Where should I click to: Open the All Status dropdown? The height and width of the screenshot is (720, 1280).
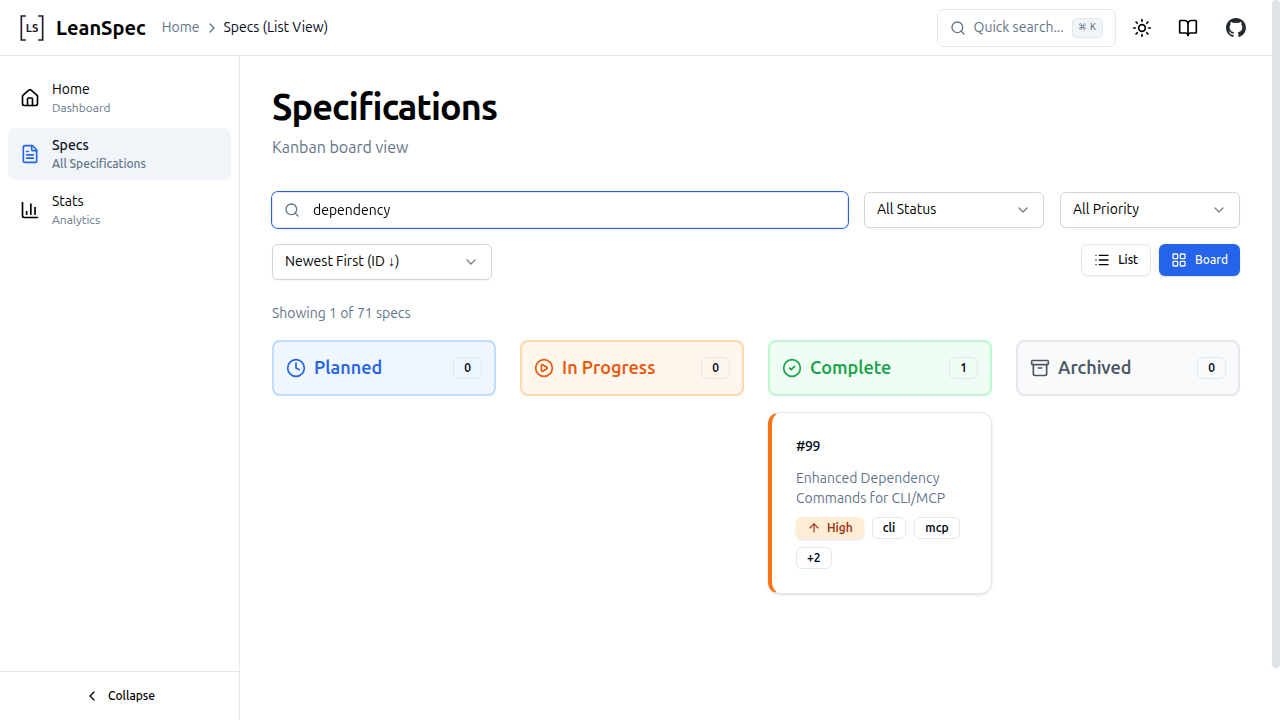[x=952, y=209]
